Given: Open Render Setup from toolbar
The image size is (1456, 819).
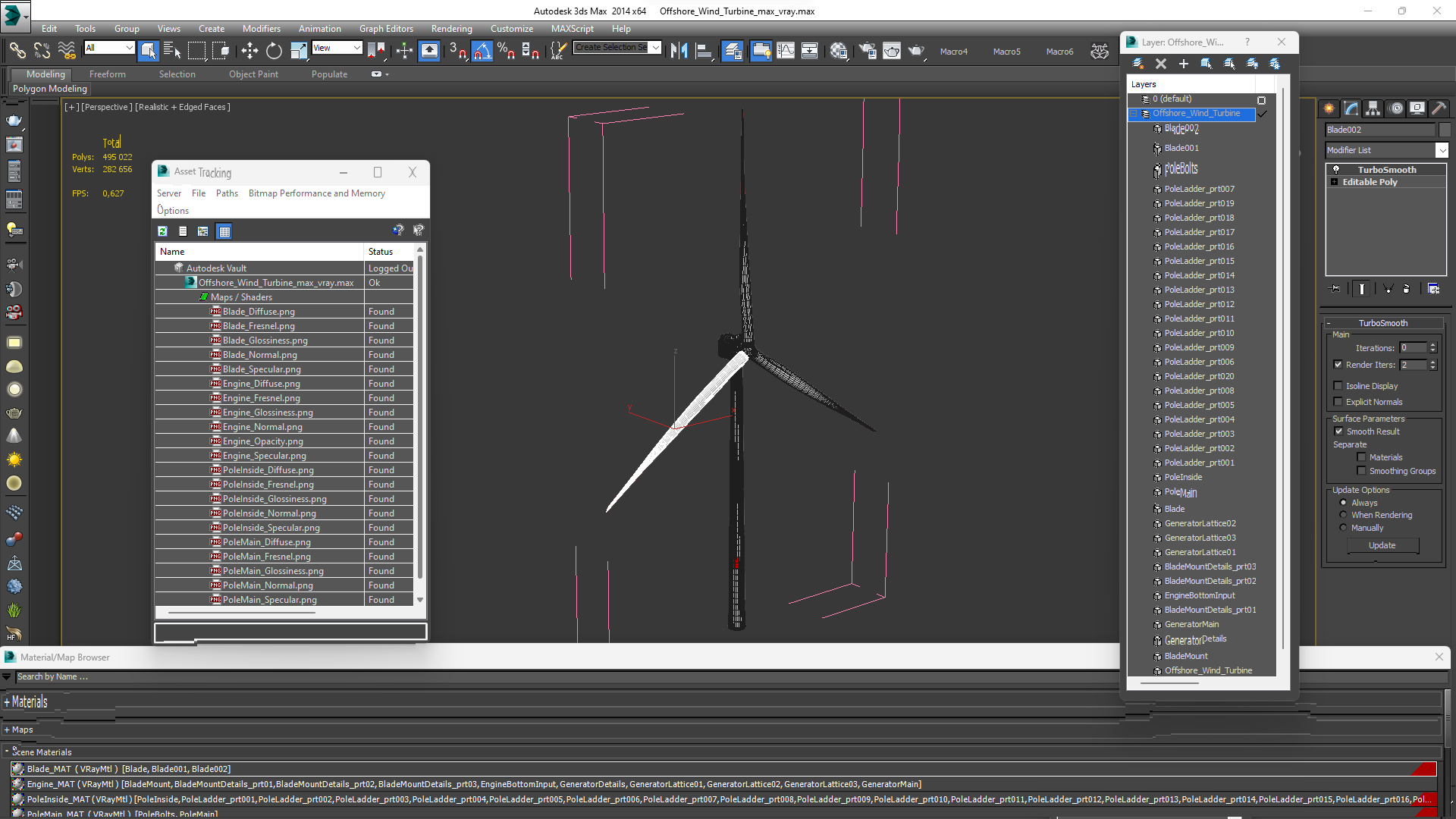Looking at the screenshot, I should coord(868,51).
